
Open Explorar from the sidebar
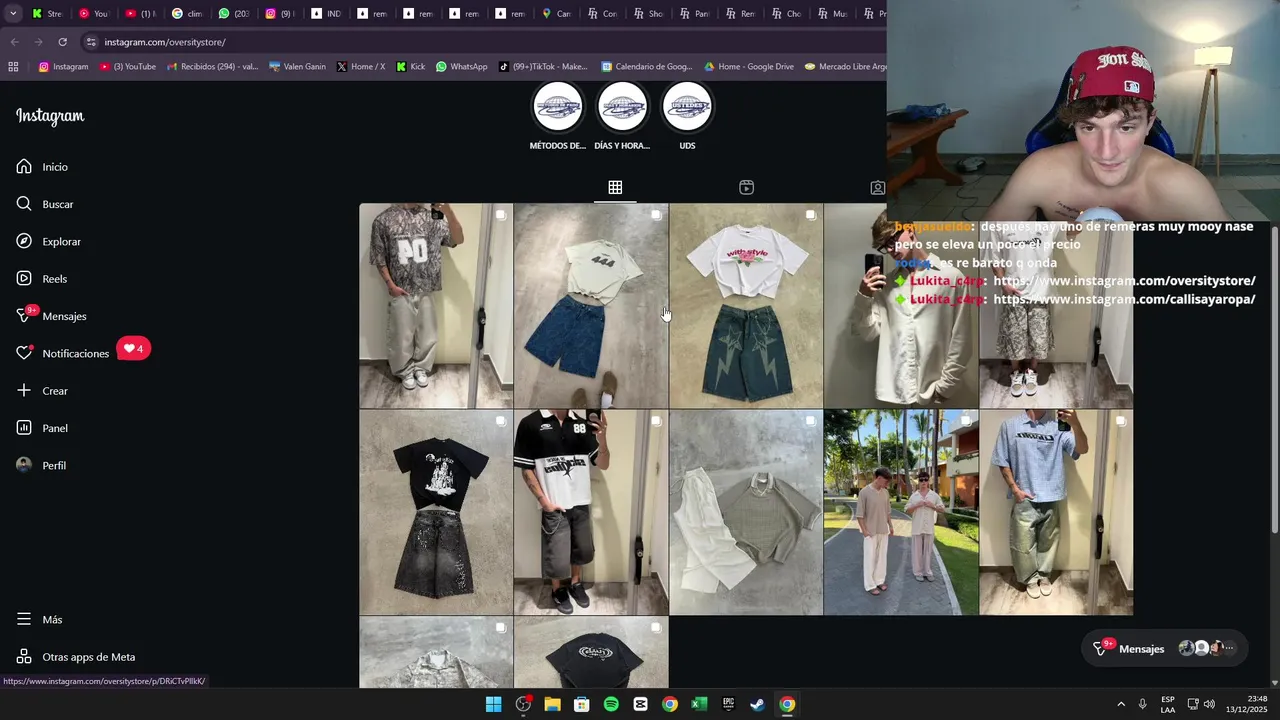tap(48, 241)
